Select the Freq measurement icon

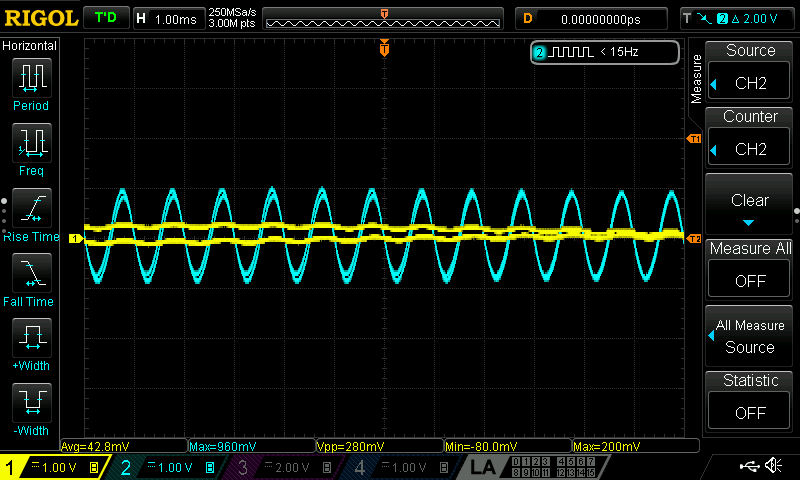coord(31,144)
